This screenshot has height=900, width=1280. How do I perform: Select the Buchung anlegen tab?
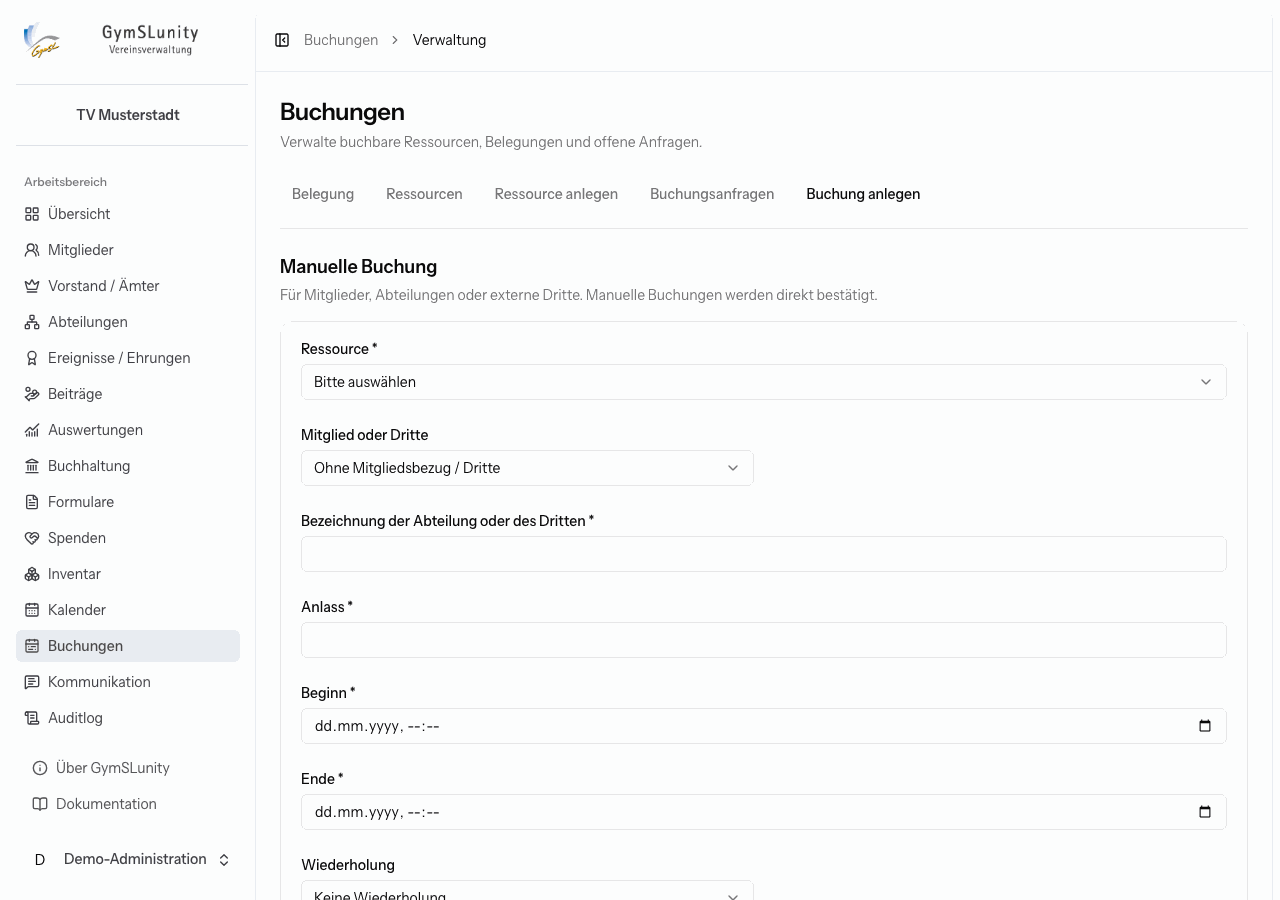pyautogui.click(x=863, y=194)
